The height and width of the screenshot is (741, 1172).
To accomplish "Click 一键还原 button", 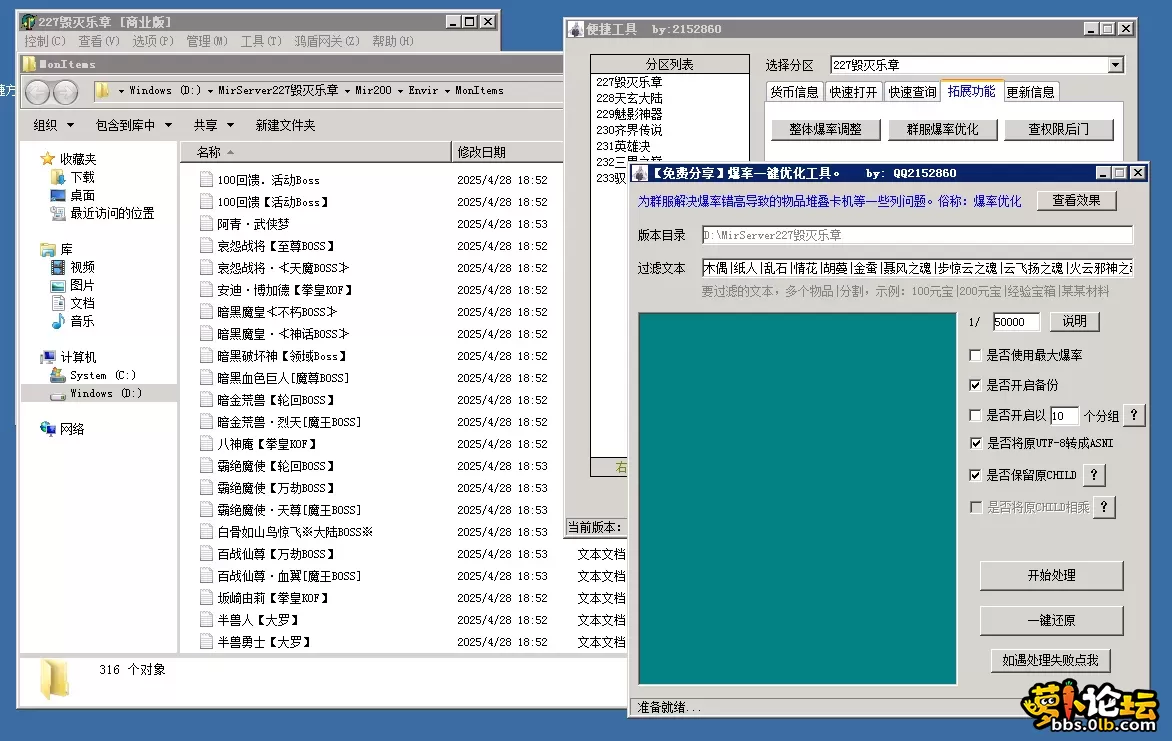I will pos(1051,620).
